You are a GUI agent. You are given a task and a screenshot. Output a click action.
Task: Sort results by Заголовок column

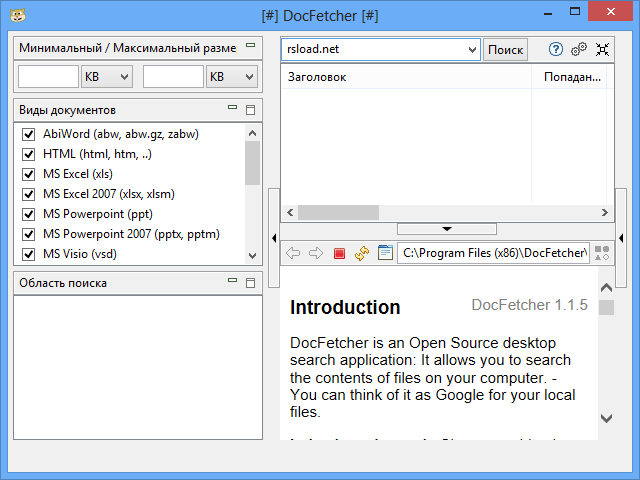407,77
